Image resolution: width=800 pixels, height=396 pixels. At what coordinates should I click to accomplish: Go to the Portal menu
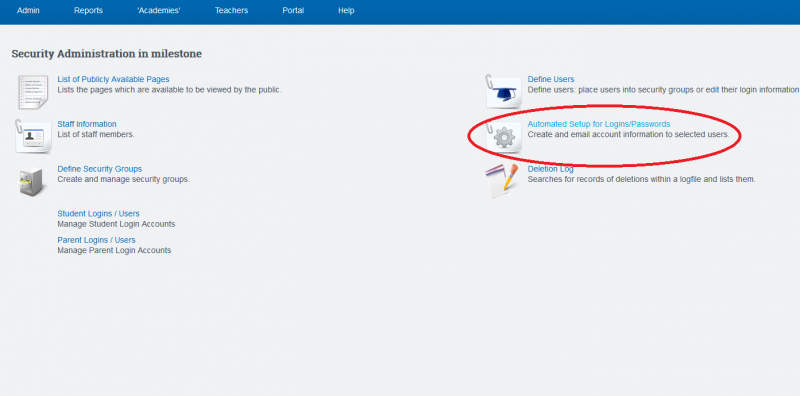point(293,11)
